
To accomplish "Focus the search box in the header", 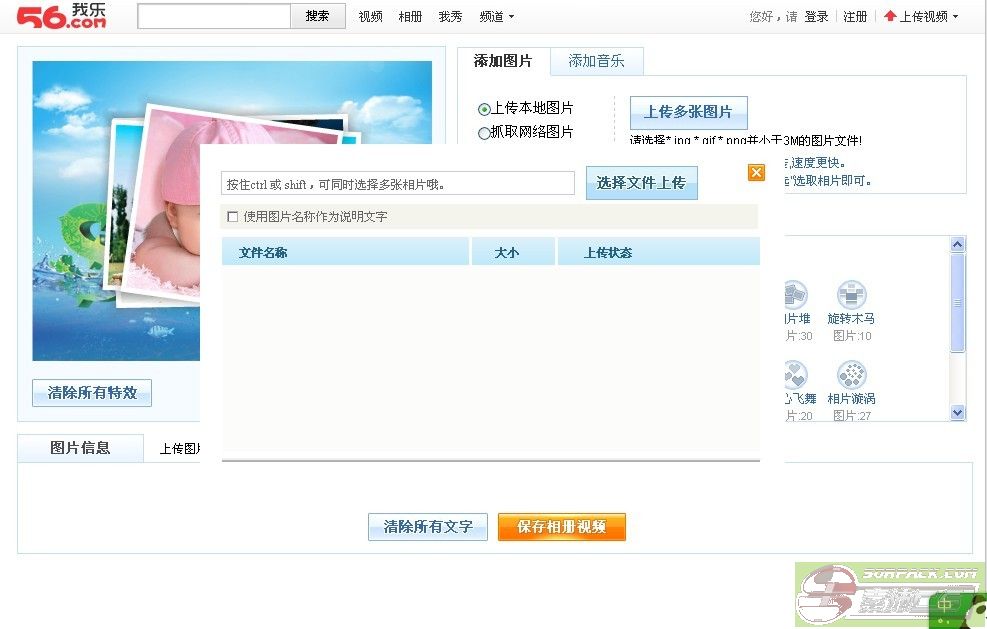I will [214, 16].
